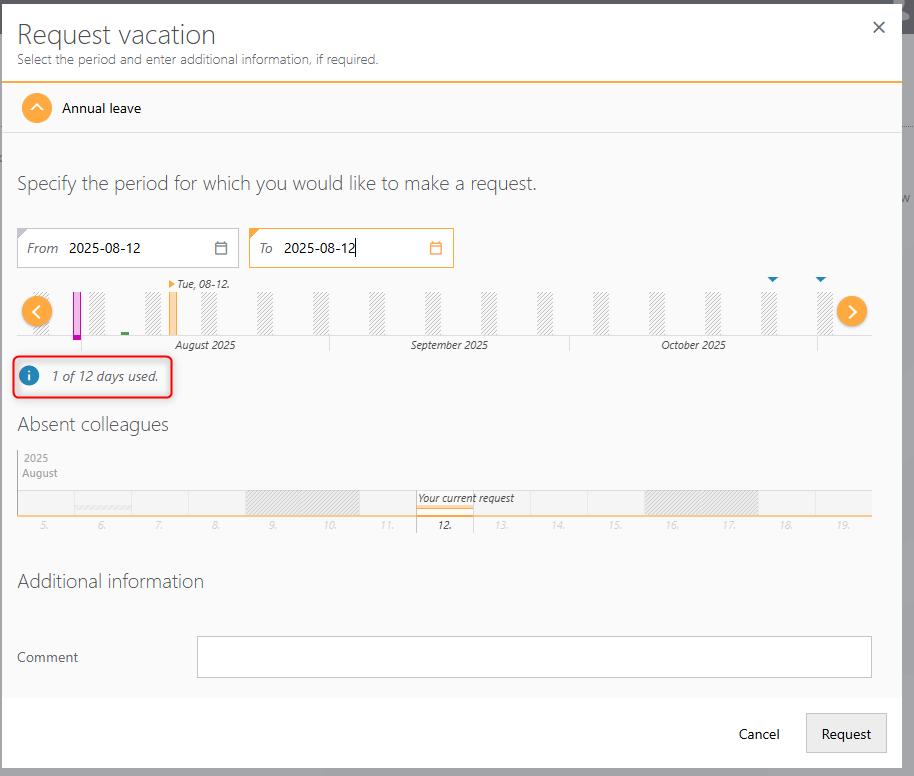Click the small green timeline marker
This screenshot has width=914, height=776.
[125, 333]
